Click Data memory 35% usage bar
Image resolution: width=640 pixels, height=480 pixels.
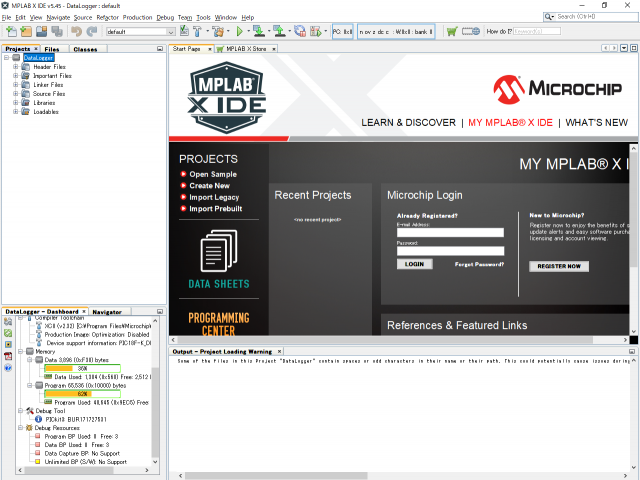coord(82,368)
